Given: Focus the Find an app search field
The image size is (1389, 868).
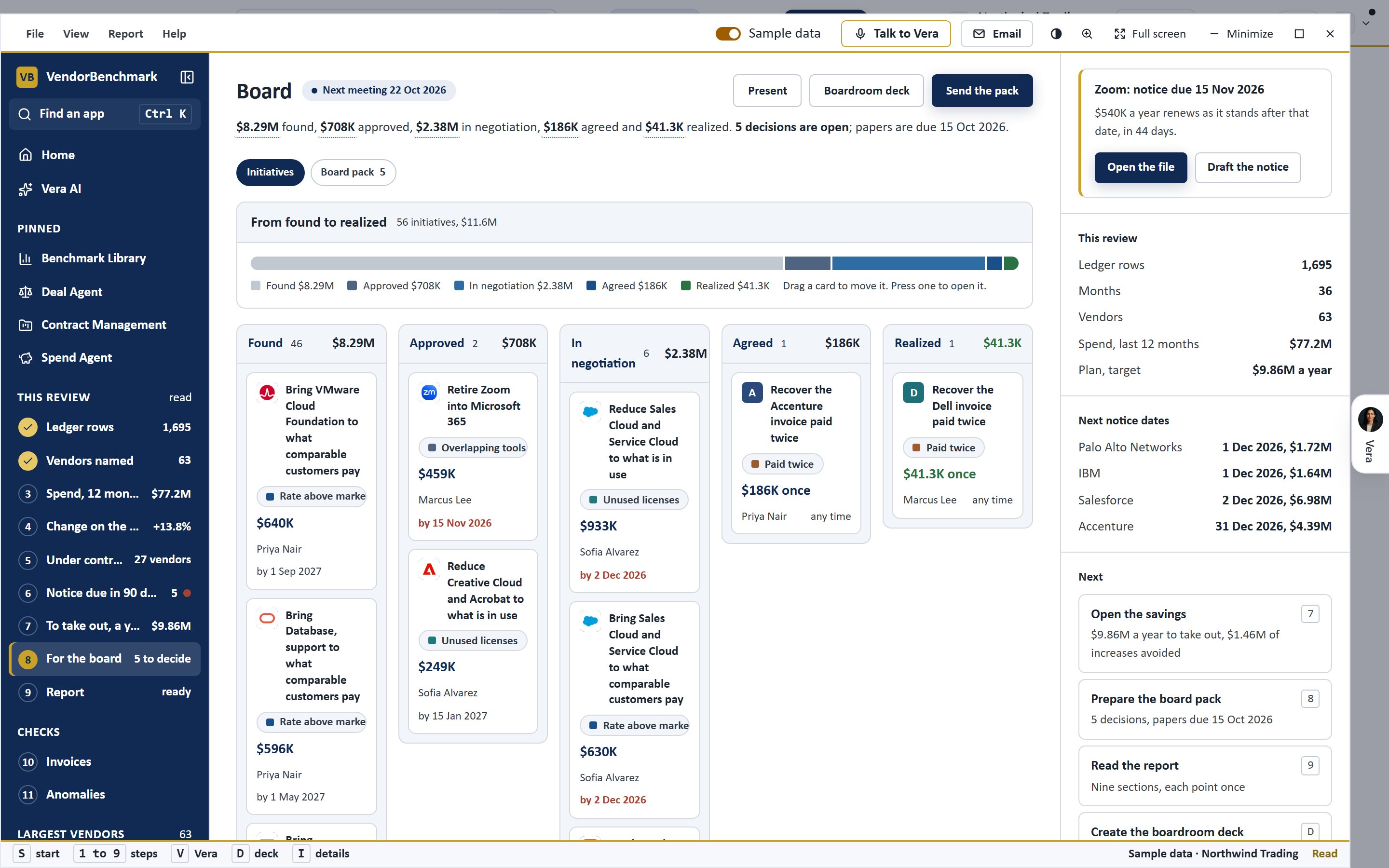Looking at the screenshot, I should (x=105, y=114).
